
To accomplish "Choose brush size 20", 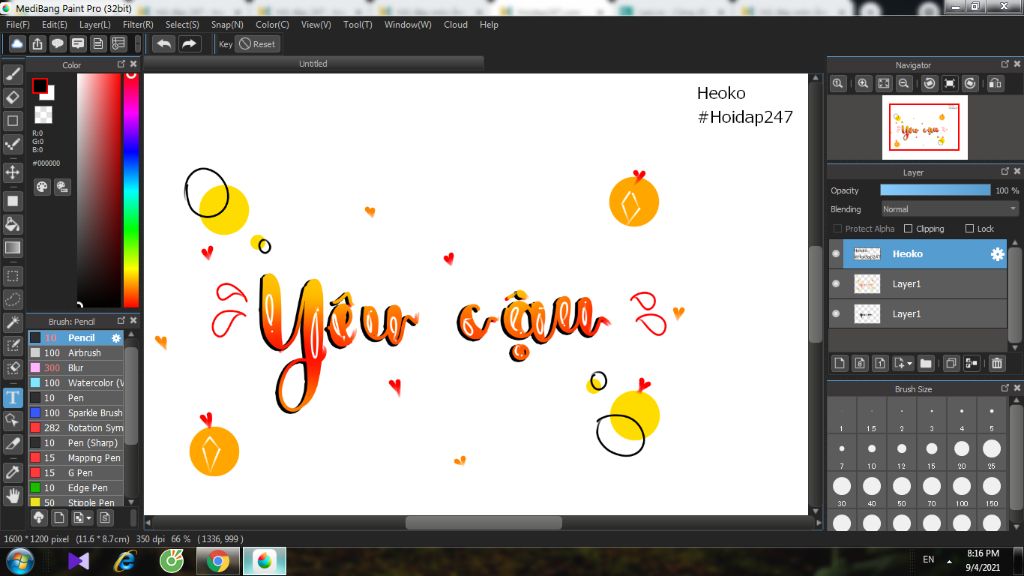I will 961,453.
